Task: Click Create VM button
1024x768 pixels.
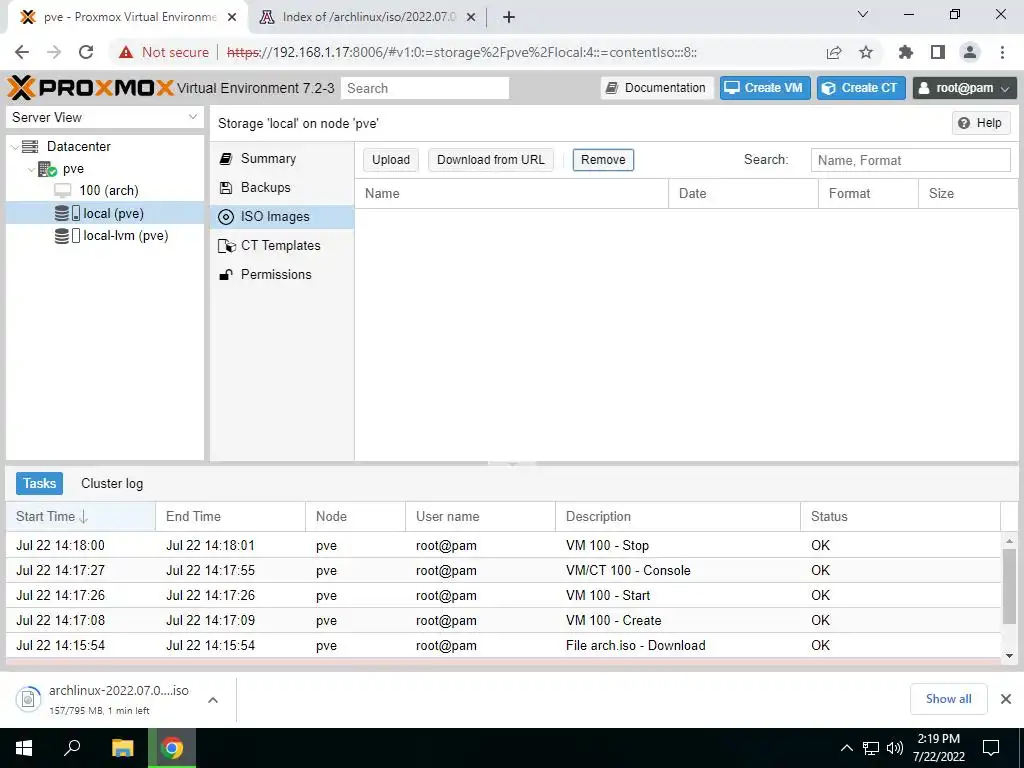Action: (x=765, y=88)
